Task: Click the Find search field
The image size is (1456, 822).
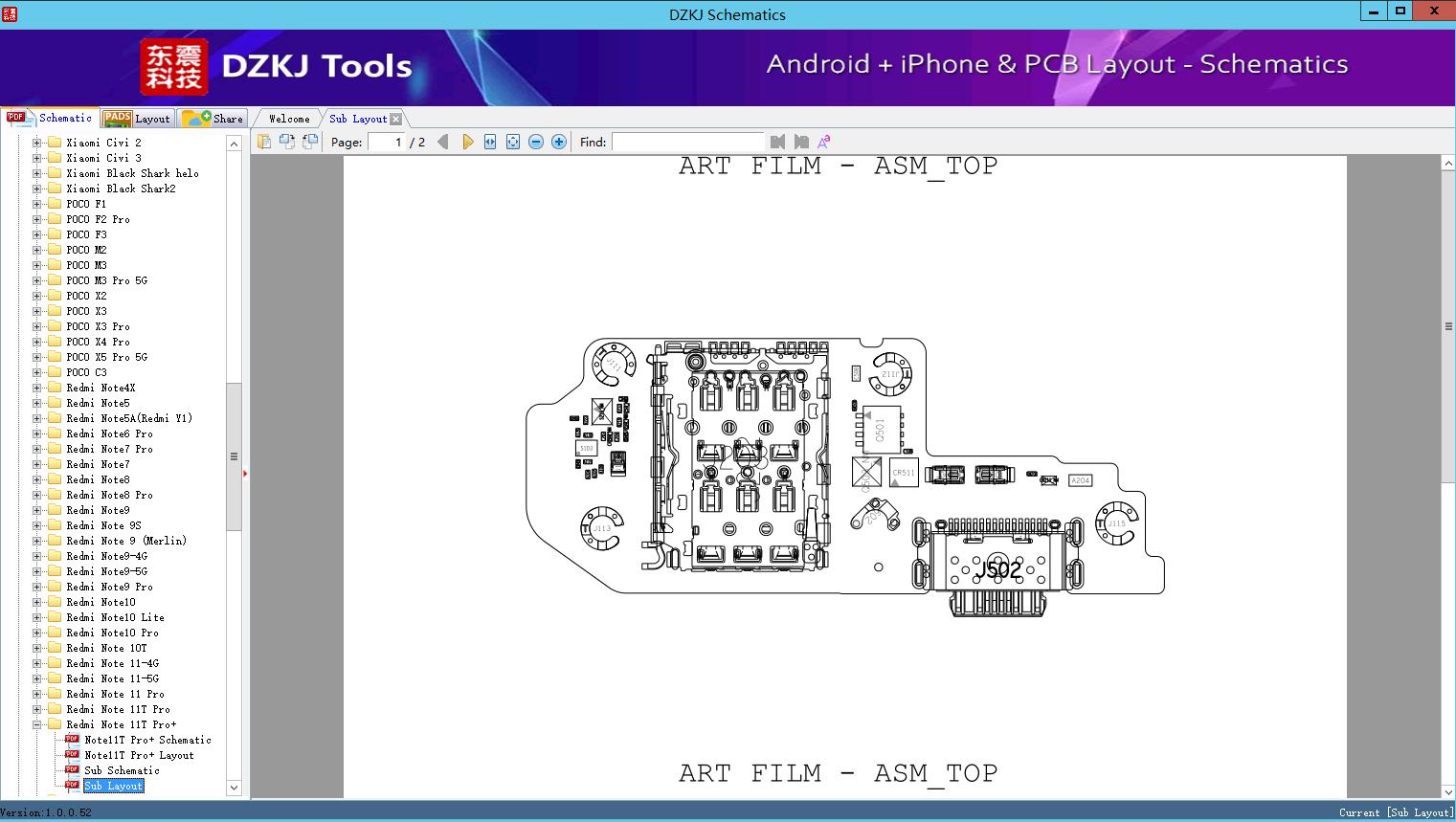Action: click(x=687, y=142)
